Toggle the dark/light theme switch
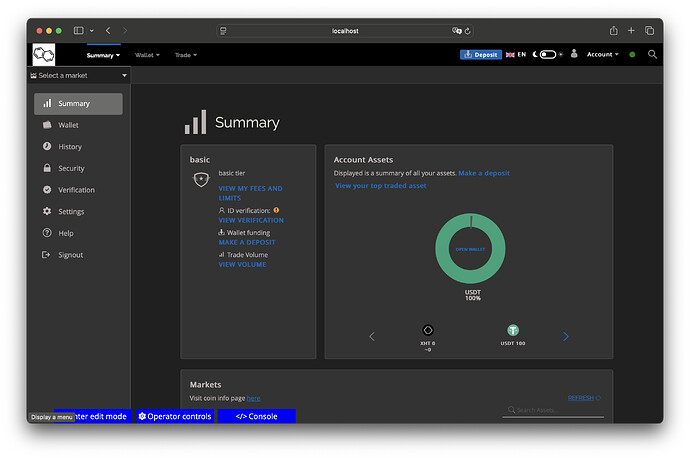The width and height of the screenshot is (690, 458). tap(547, 54)
